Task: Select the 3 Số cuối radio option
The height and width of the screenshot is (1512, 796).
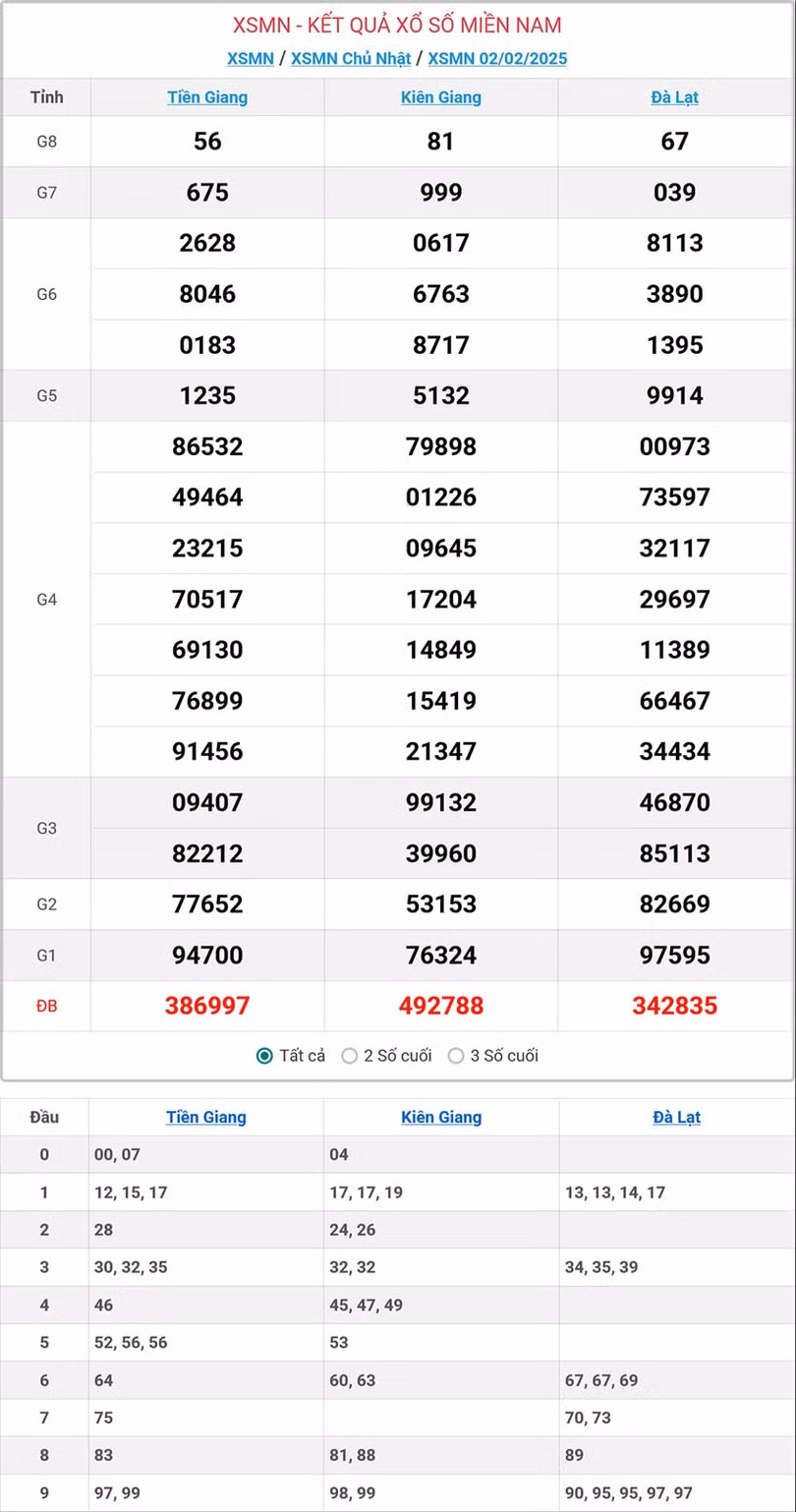Action: point(456,1056)
